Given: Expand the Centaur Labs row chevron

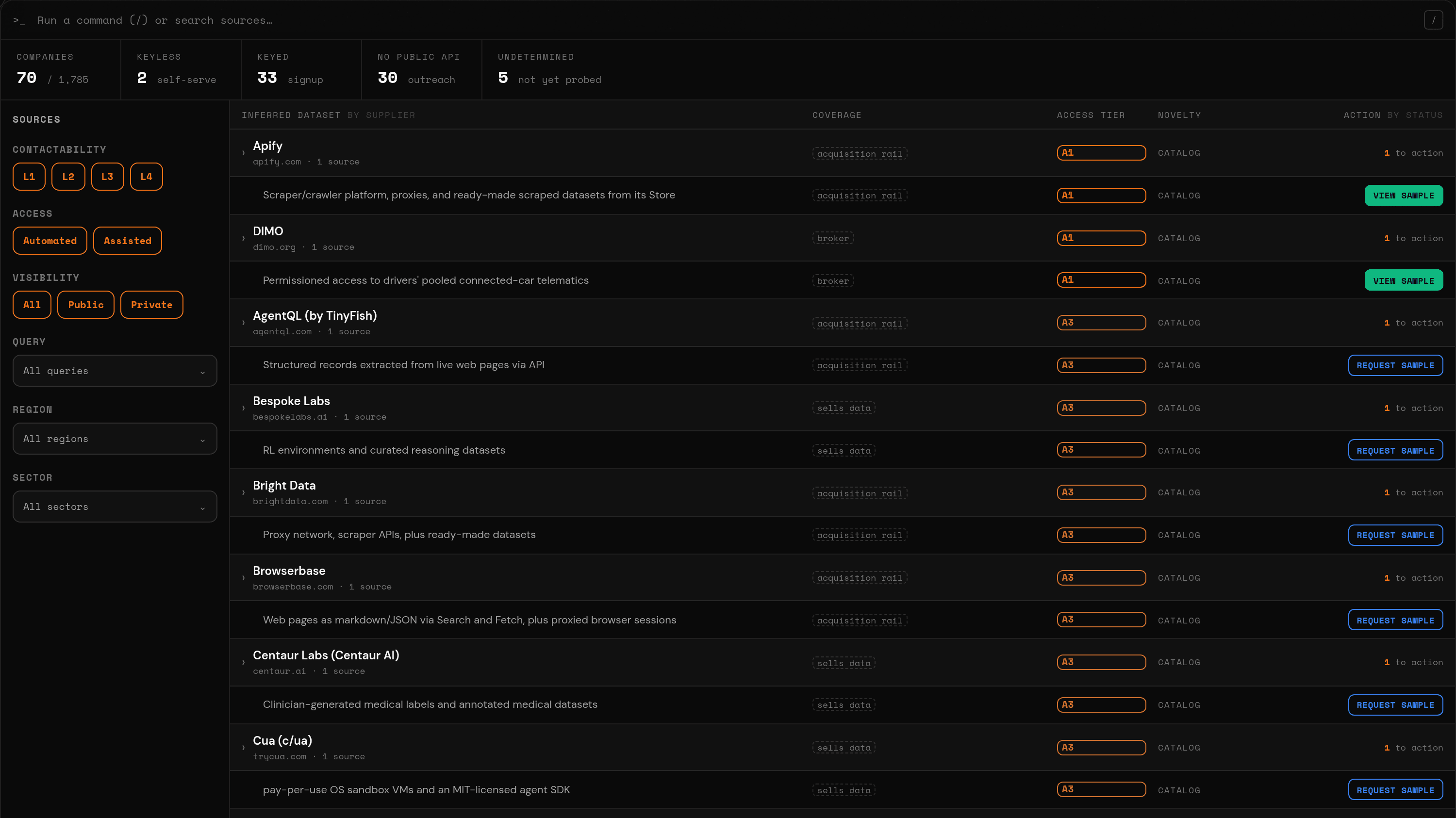Looking at the screenshot, I should (x=244, y=663).
